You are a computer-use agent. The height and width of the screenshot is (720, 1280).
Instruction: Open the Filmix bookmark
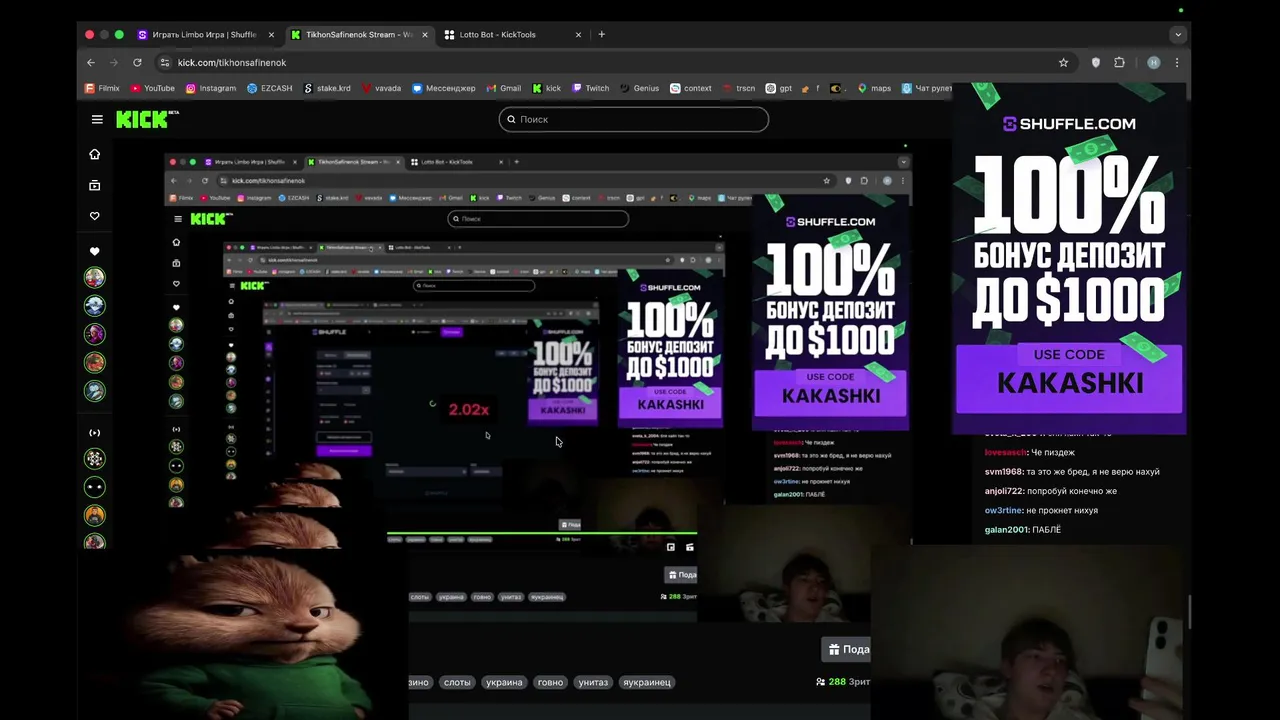(102, 88)
